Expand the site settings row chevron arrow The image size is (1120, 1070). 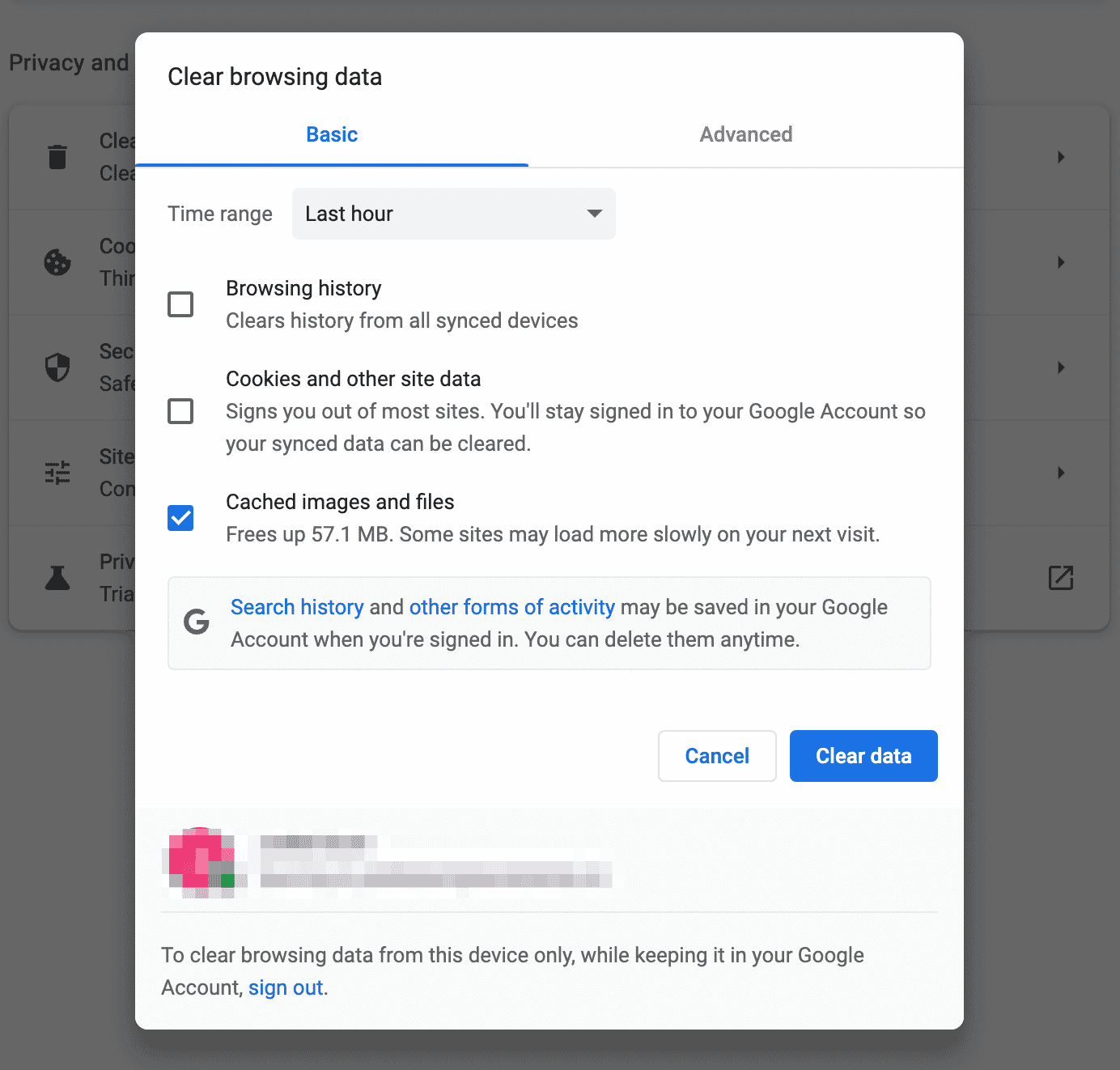click(x=1060, y=473)
